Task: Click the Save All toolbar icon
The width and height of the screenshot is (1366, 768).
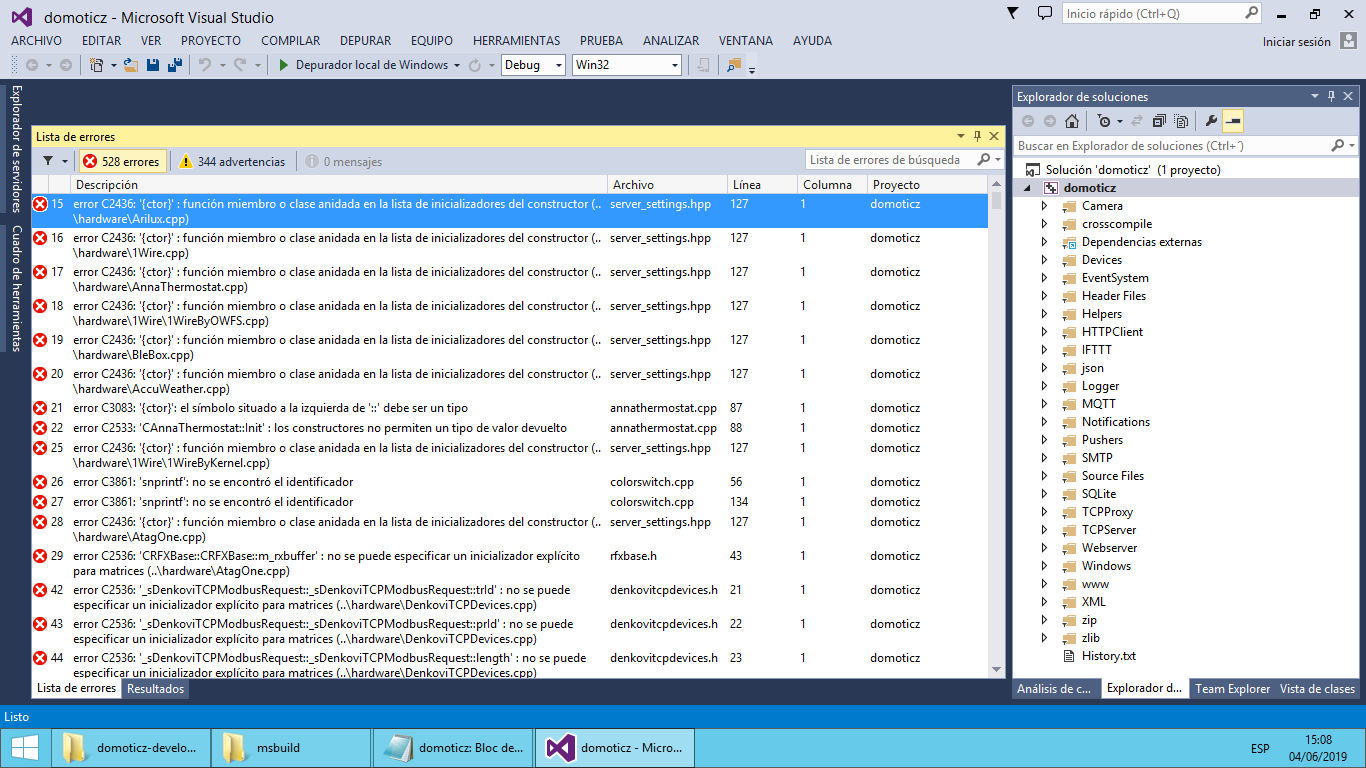Action: tap(175, 65)
